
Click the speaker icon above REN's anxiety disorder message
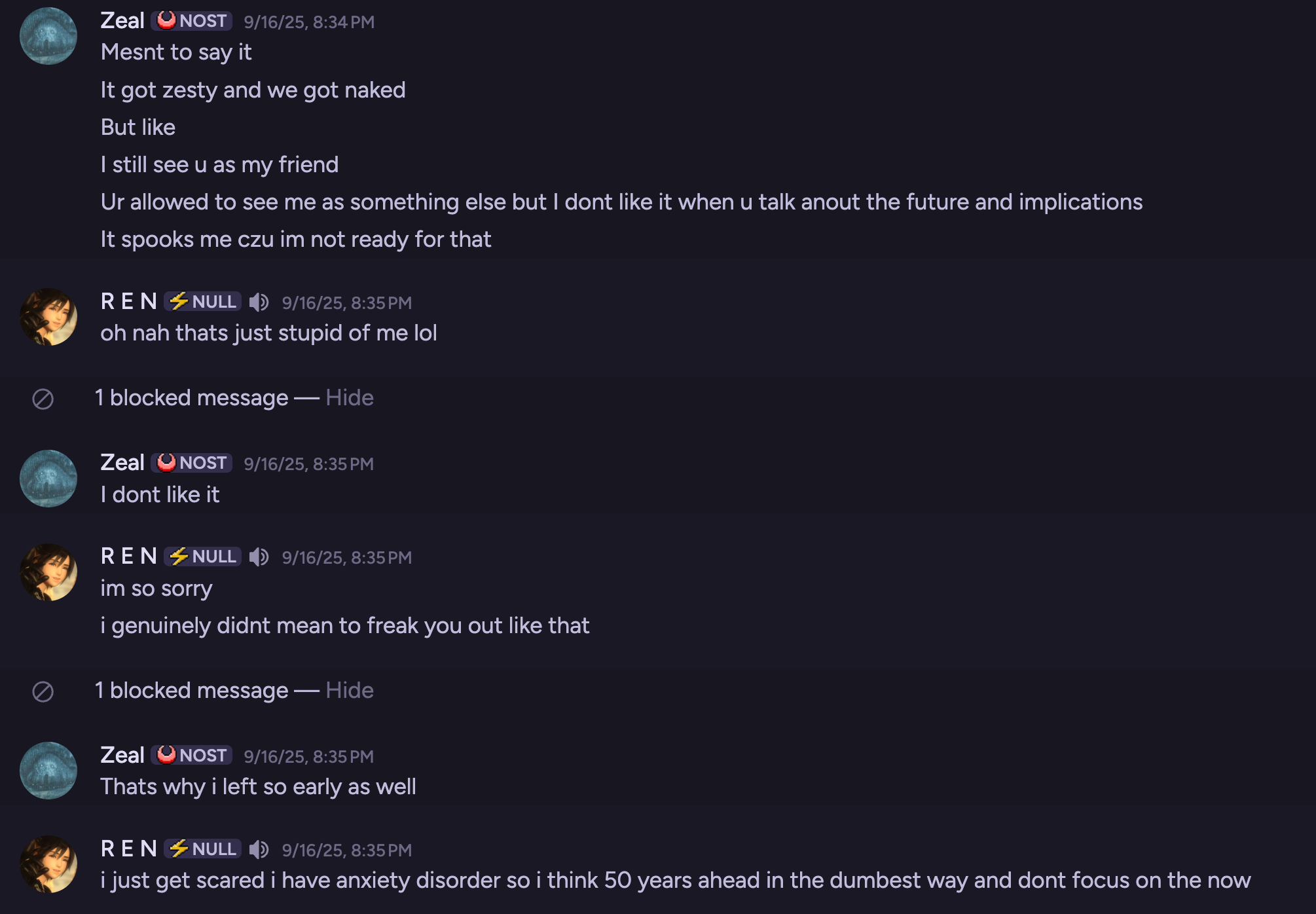pyautogui.click(x=259, y=849)
